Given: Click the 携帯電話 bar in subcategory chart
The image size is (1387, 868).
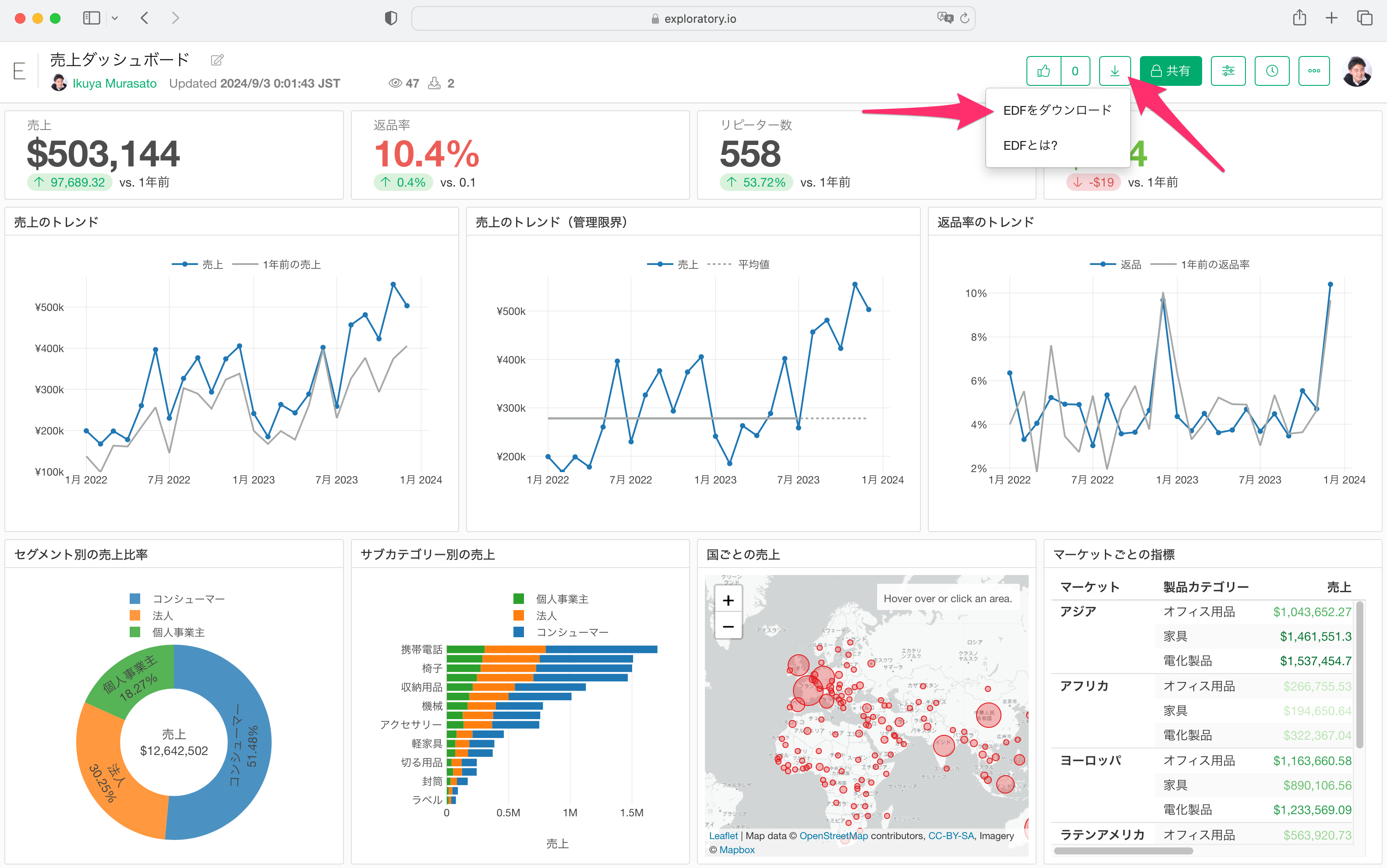Looking at the screenshot, I should [x=552, y=649].
